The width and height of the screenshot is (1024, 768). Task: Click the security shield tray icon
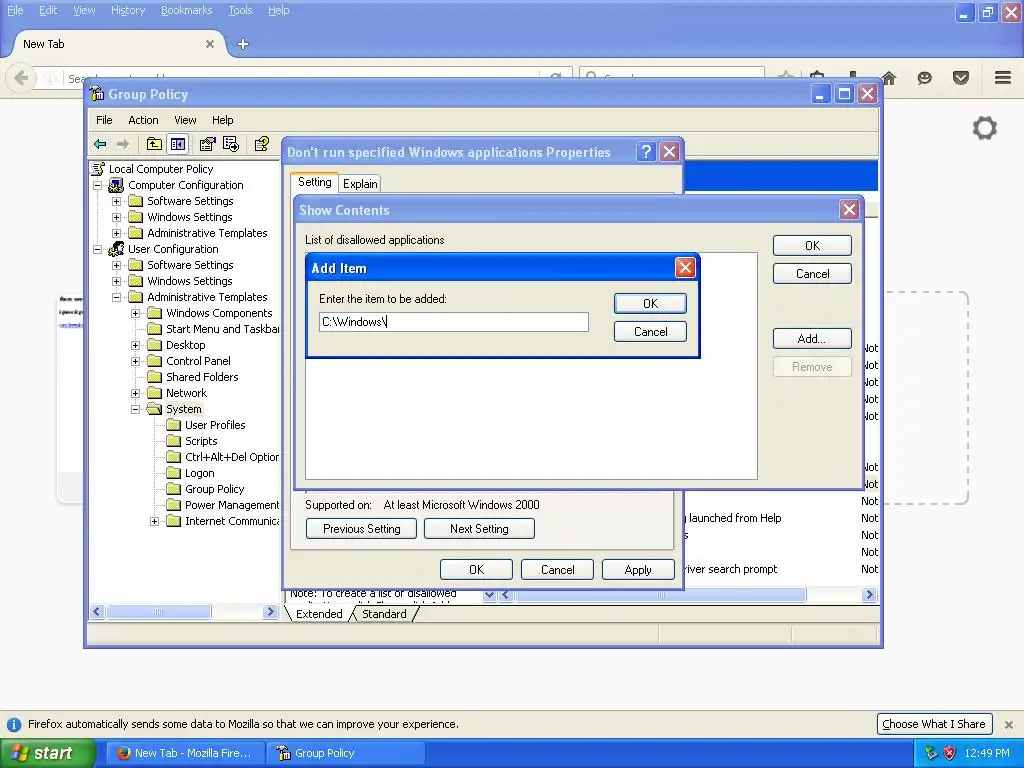click(x=950, y=753)
